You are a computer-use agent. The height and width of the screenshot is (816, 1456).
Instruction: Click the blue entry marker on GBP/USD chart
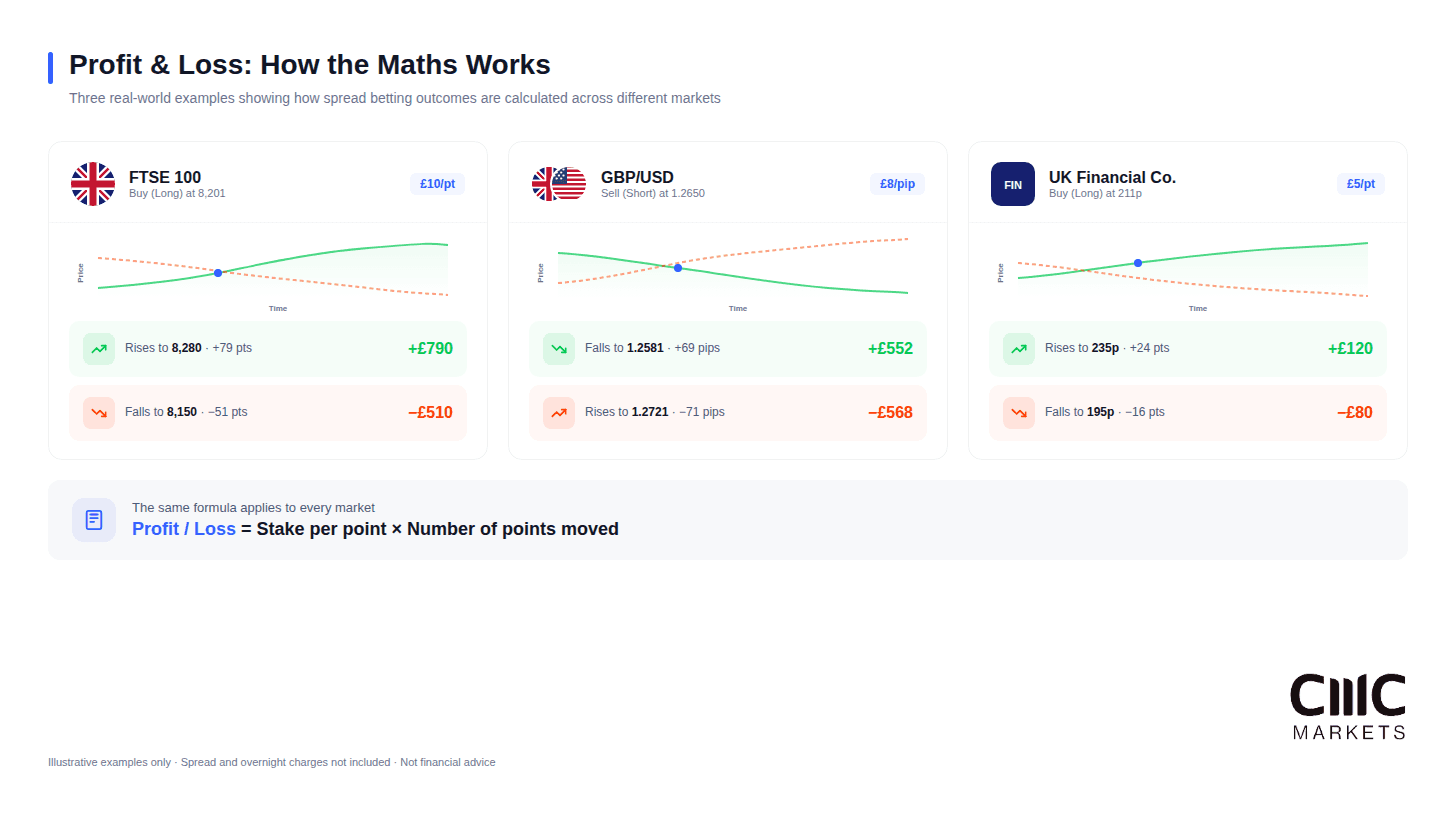678,268
